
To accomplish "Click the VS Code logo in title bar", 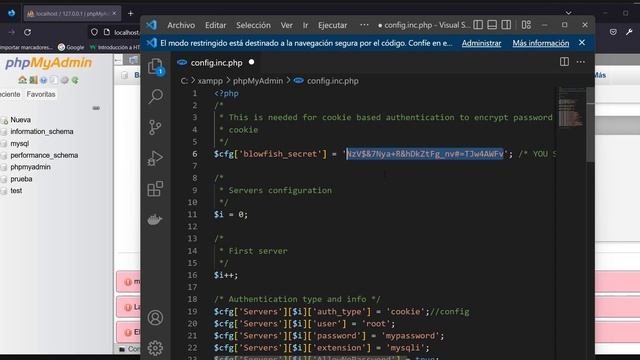I will click(x=151, y=25).
